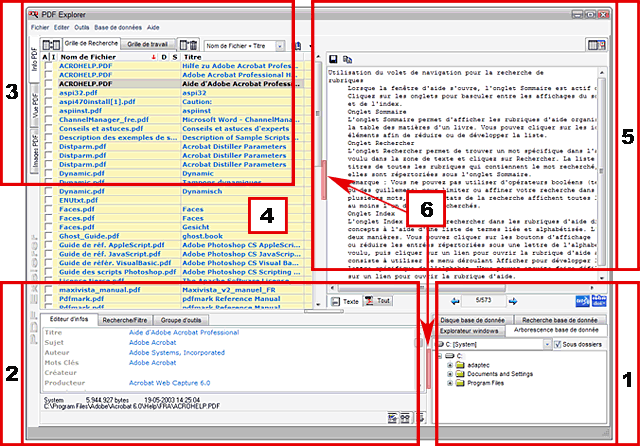Image resolution: width=640 pixels, height=446 pixels.
Task: Click the floppy disk save icon above text pane
Action: pos(333,60)
